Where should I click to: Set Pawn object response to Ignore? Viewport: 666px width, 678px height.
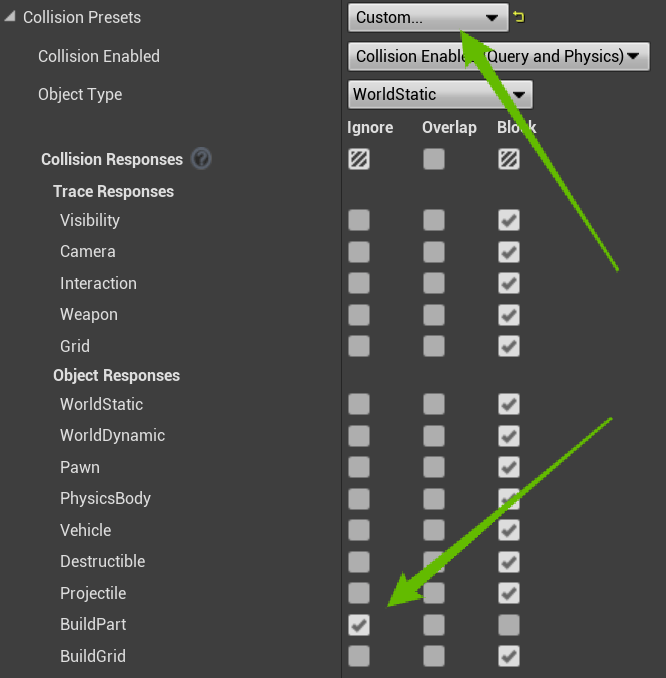click(x=359, y=468)
